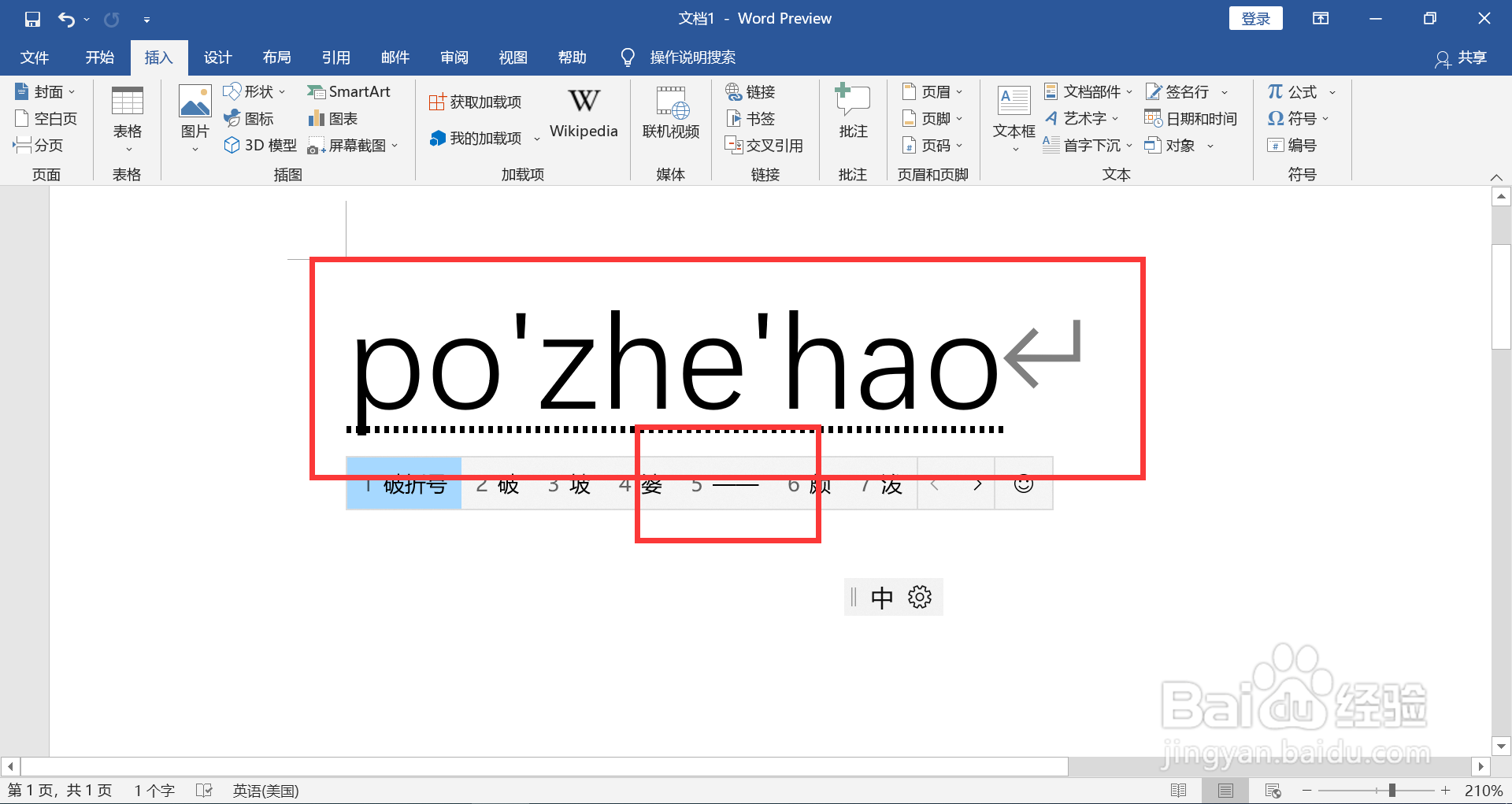Click the horizontal scrollbar right arrow

tap(1480, 765)
